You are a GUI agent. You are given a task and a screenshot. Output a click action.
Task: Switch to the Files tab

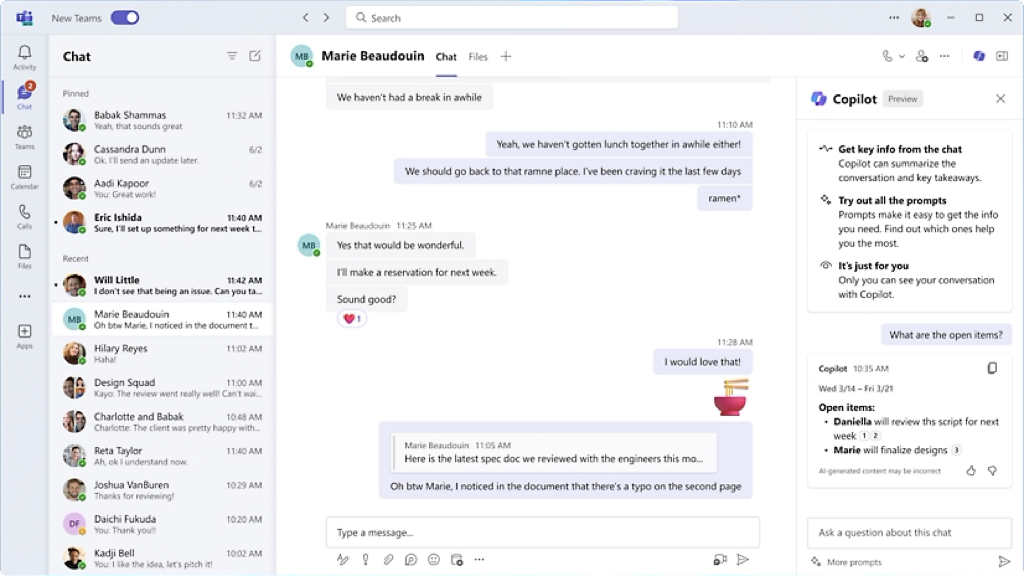pos(478,57)
